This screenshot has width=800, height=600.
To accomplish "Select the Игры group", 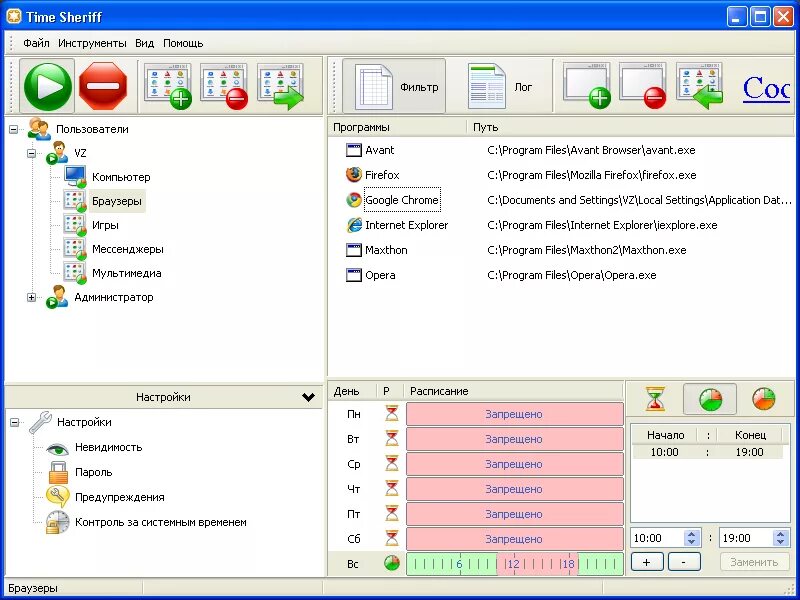I will 105,225.
